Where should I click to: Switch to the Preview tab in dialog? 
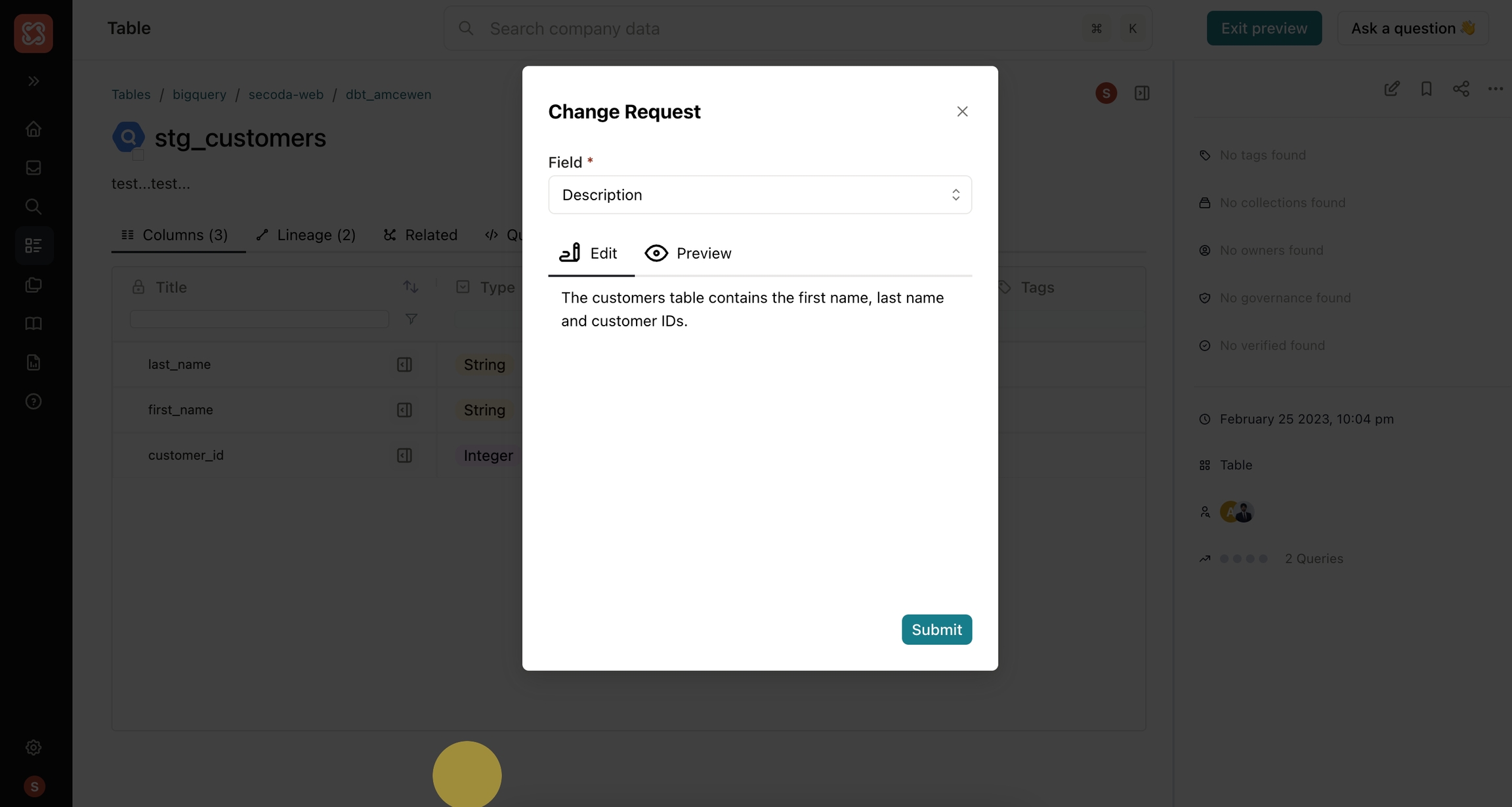688,253
